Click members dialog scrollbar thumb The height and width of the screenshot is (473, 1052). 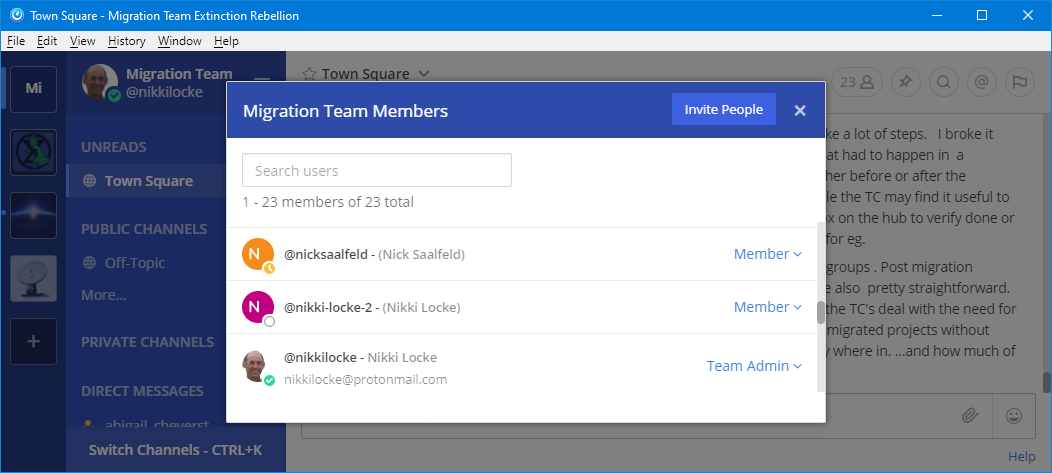821,313
